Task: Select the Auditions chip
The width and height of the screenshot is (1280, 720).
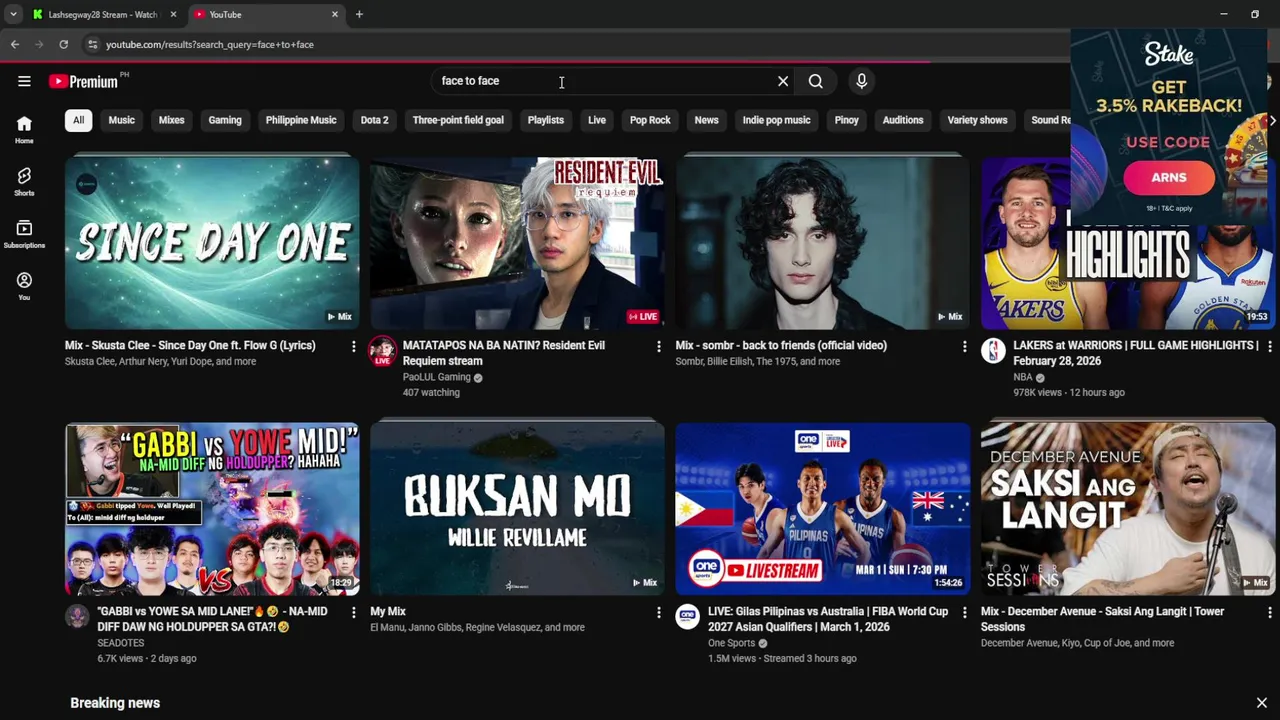Action: coord(903,120)
